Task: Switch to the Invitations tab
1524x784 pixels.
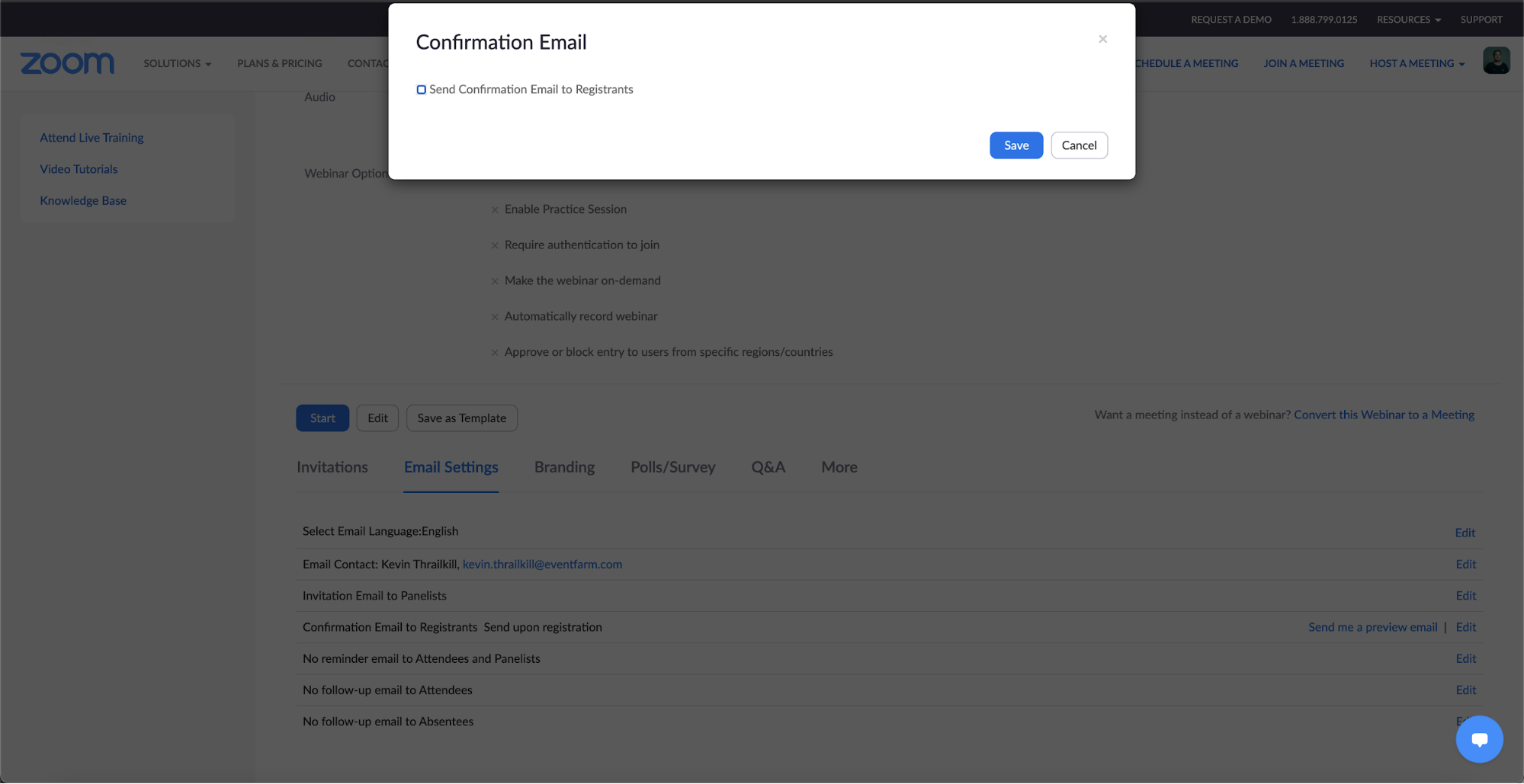Action: [332, 467]
